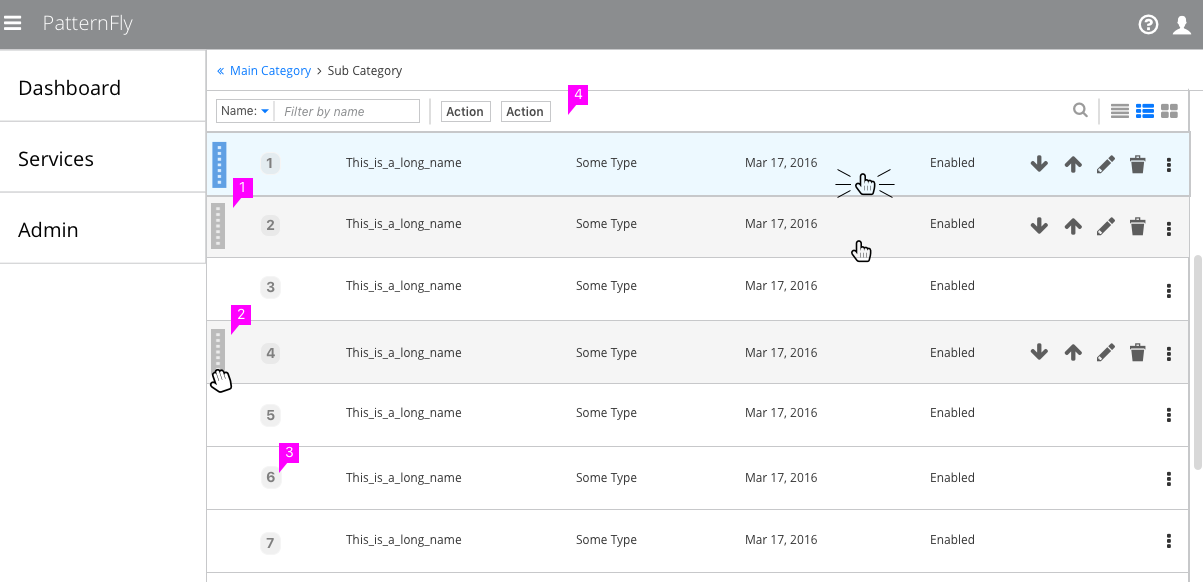1203x582 pixels.
Task: Open kebab menu for row 1
Action: (x=1169, y=165)
